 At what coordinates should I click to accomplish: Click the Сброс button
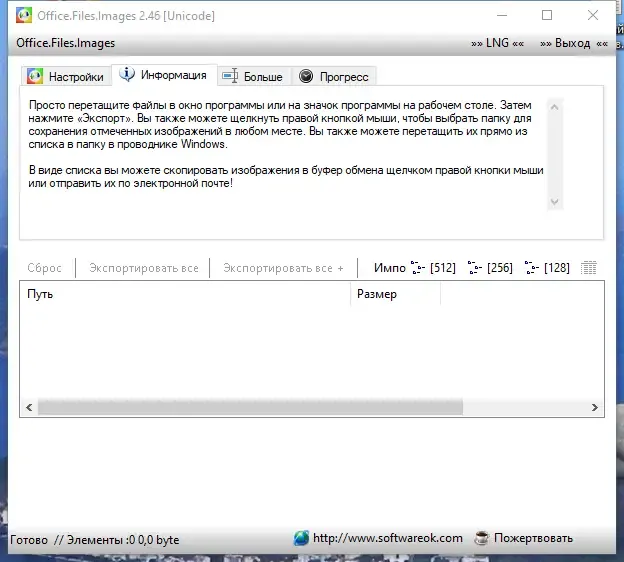45,268
